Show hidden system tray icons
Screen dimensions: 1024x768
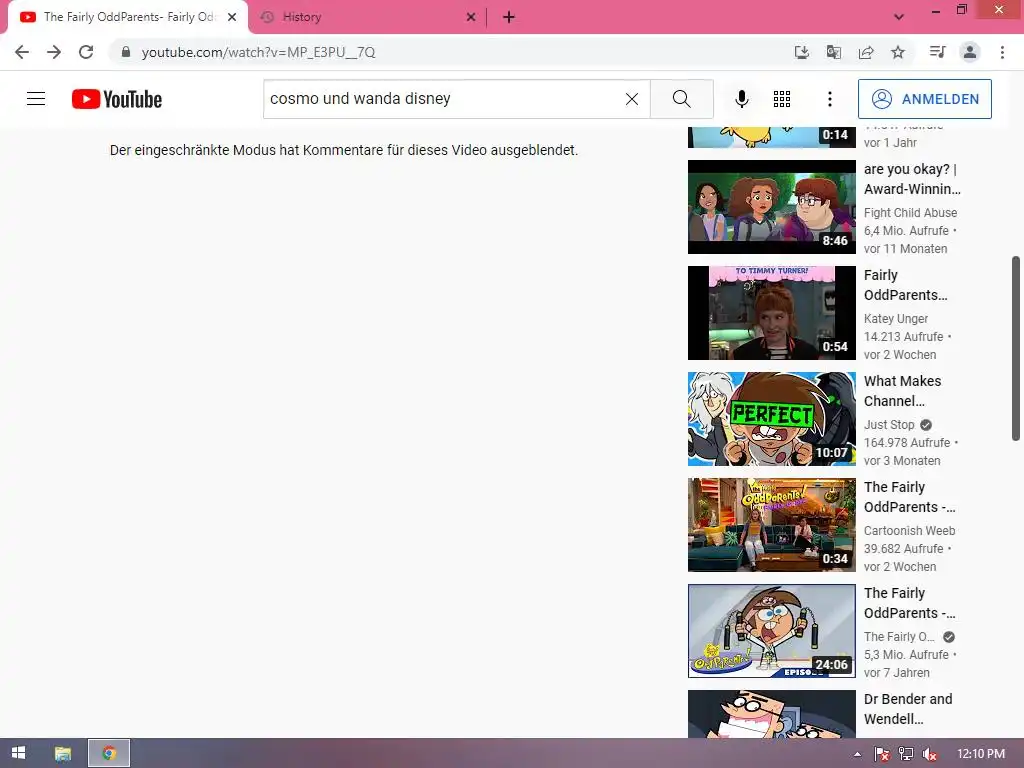(x=857, y=754)
